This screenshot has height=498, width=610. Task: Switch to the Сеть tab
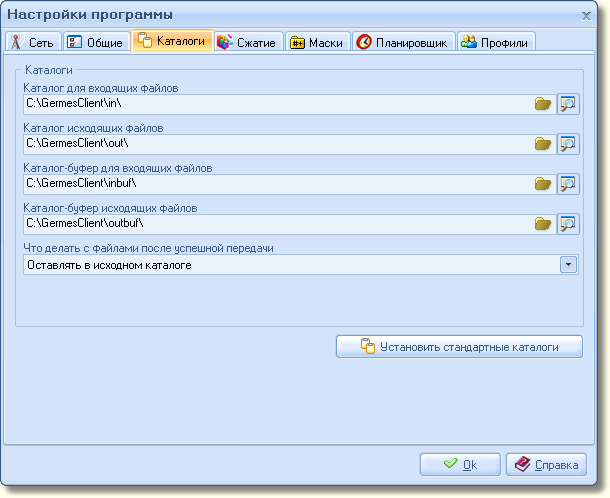coord(33,42)
